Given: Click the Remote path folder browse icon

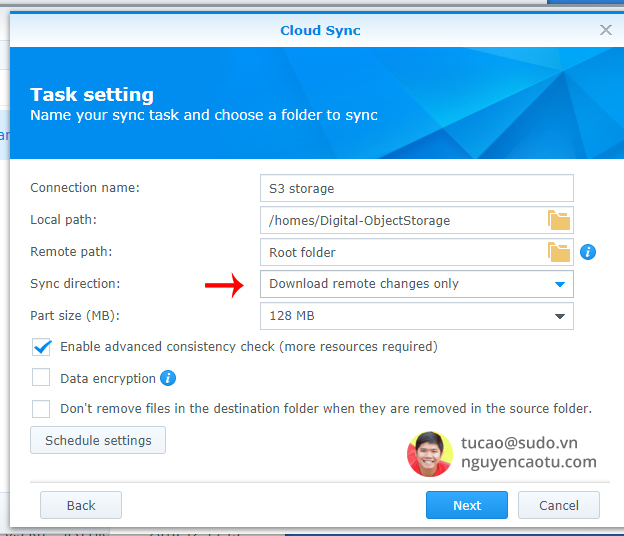Looking at the screenshot, I should [558, 252].
